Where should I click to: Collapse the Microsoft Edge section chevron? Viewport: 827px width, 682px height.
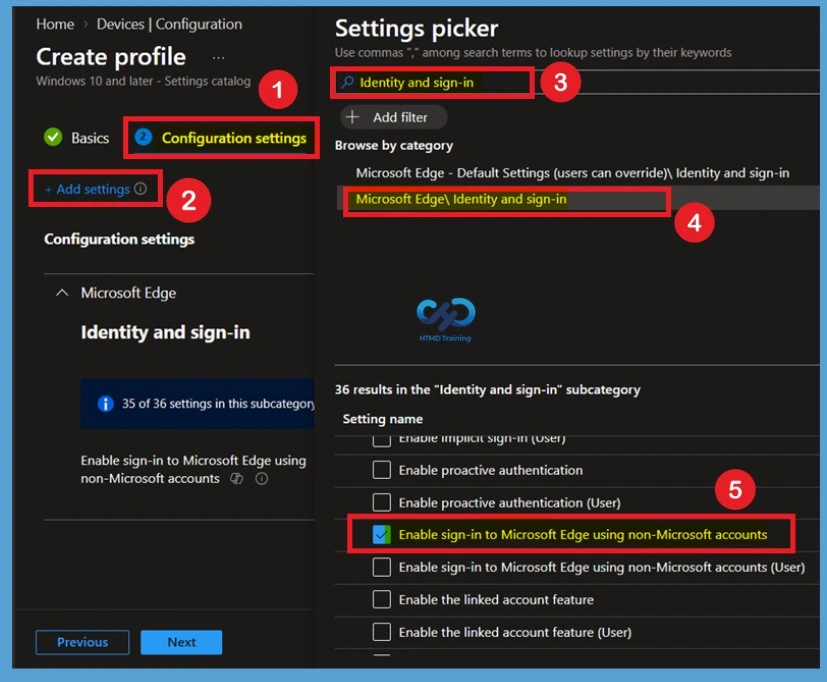coord(62,293)
